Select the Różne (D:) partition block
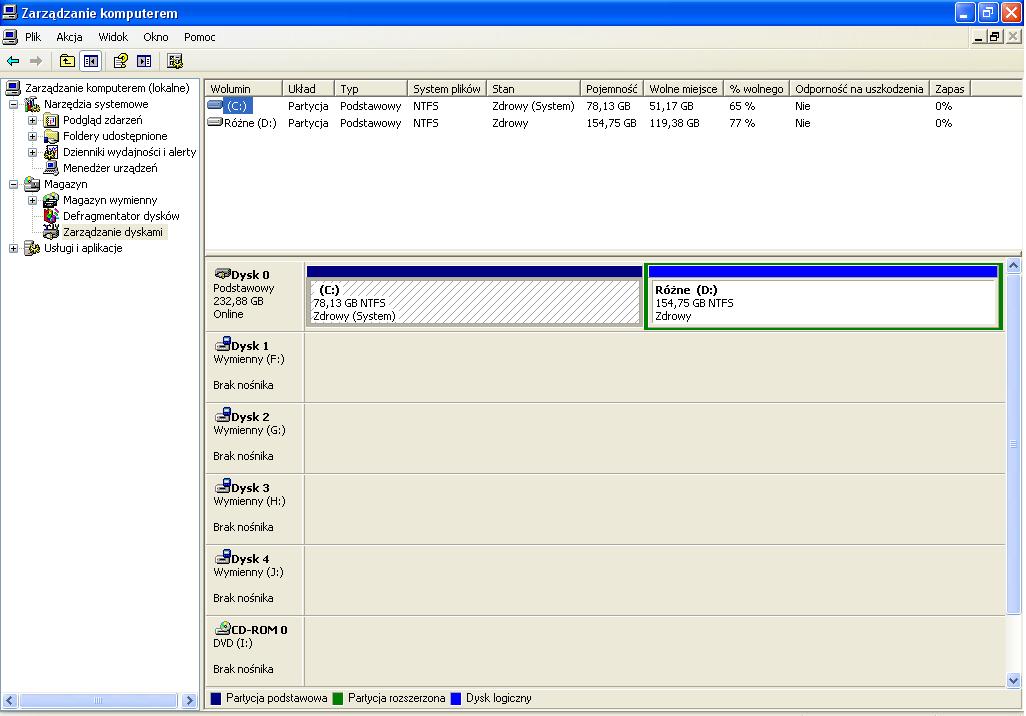The width and height of the screenshot is (1026, 716). coord(823,296)
